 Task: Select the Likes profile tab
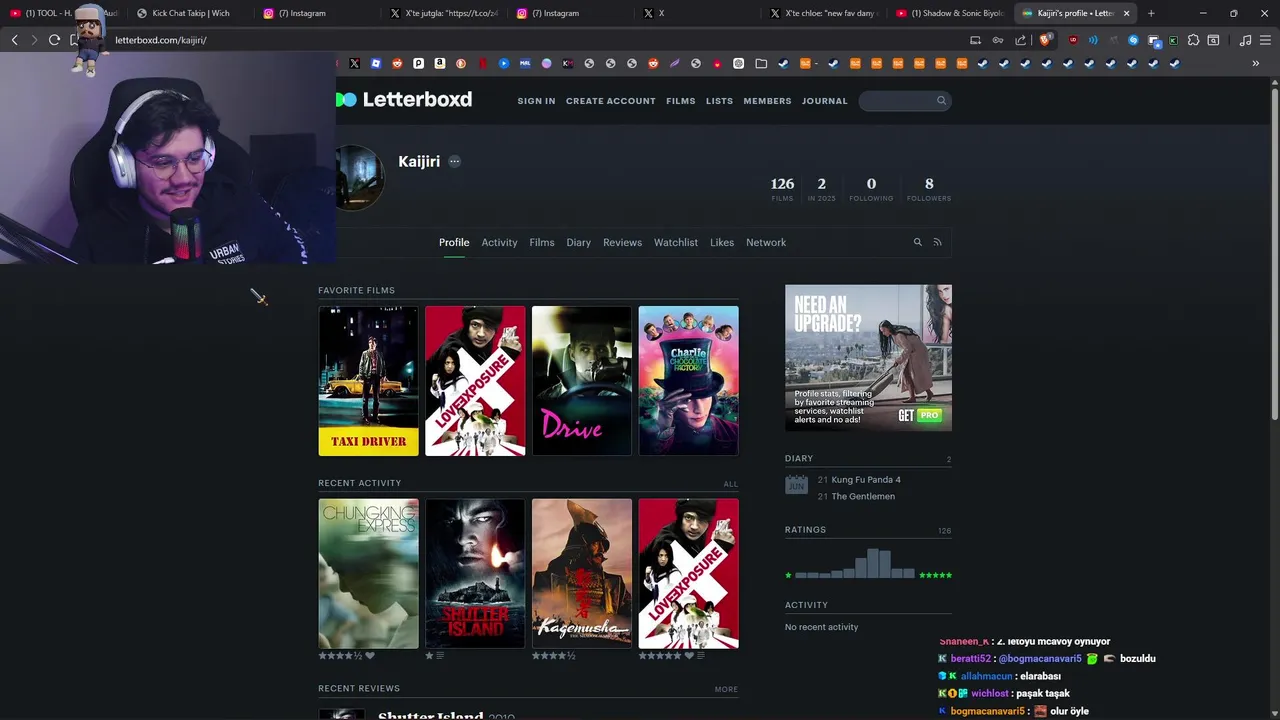coord(722,242)
